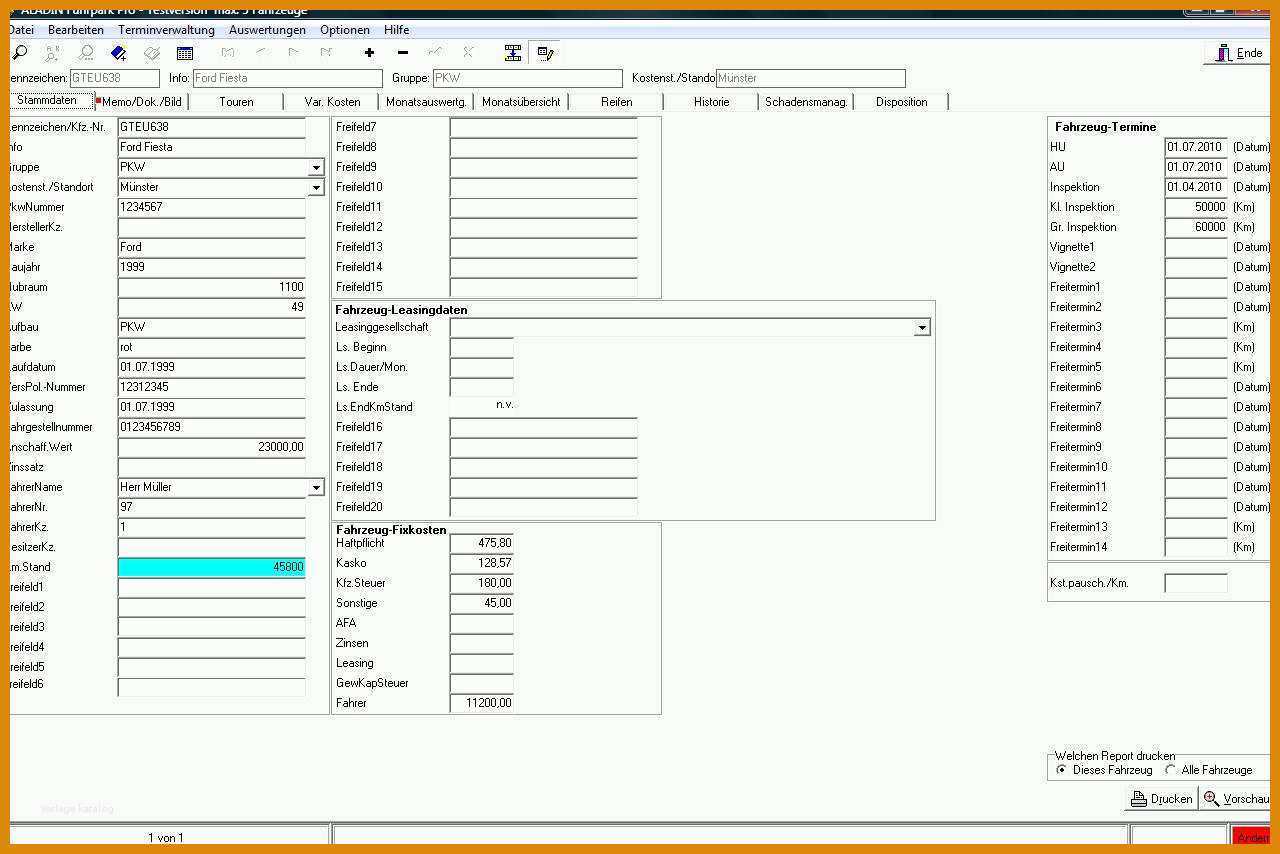Click the Vorschau preview button
This screenshot has height=854, width=1280.
[1236, 798]
